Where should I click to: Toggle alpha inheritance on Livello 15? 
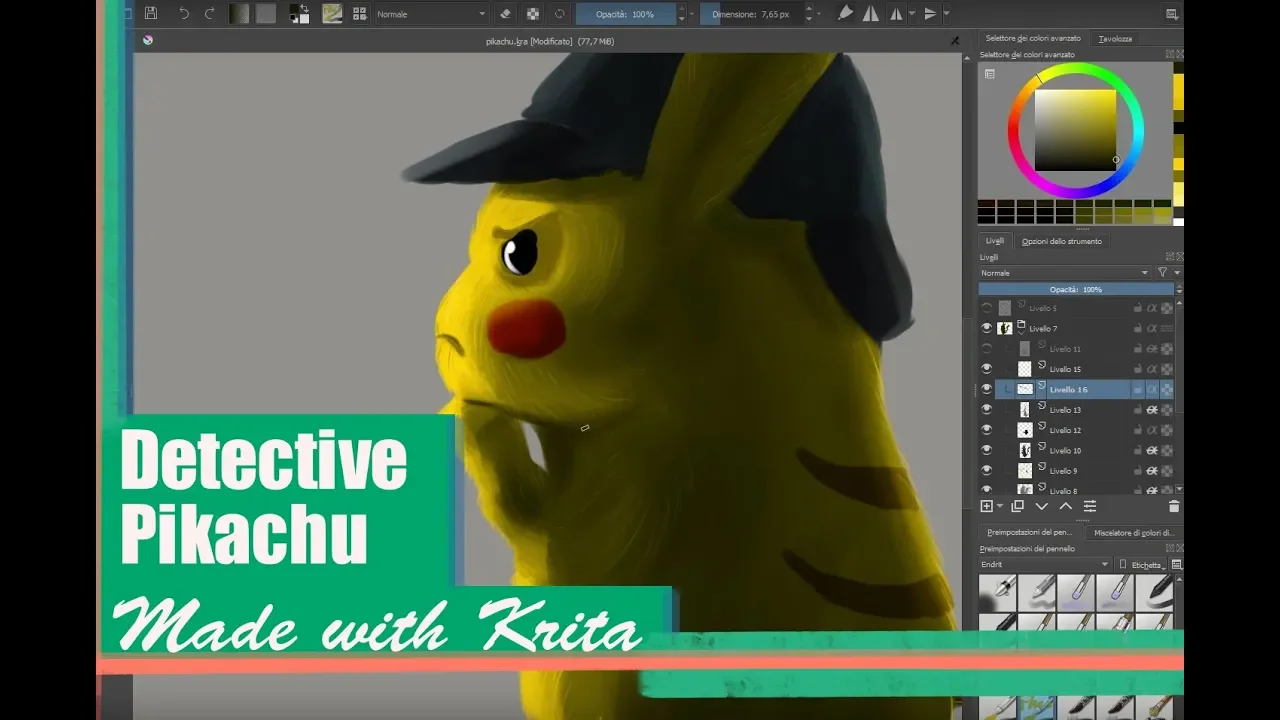1152,369
